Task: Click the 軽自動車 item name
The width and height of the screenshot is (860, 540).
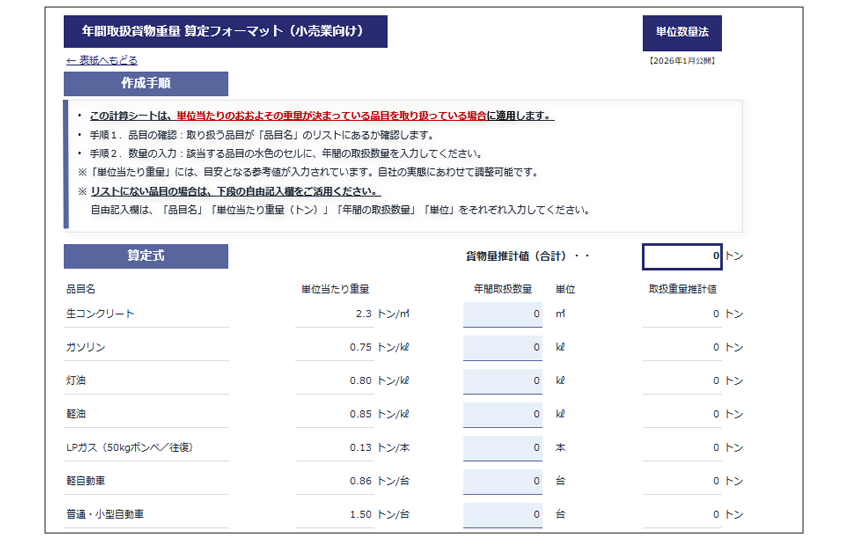Action: [x=86, y=481]
